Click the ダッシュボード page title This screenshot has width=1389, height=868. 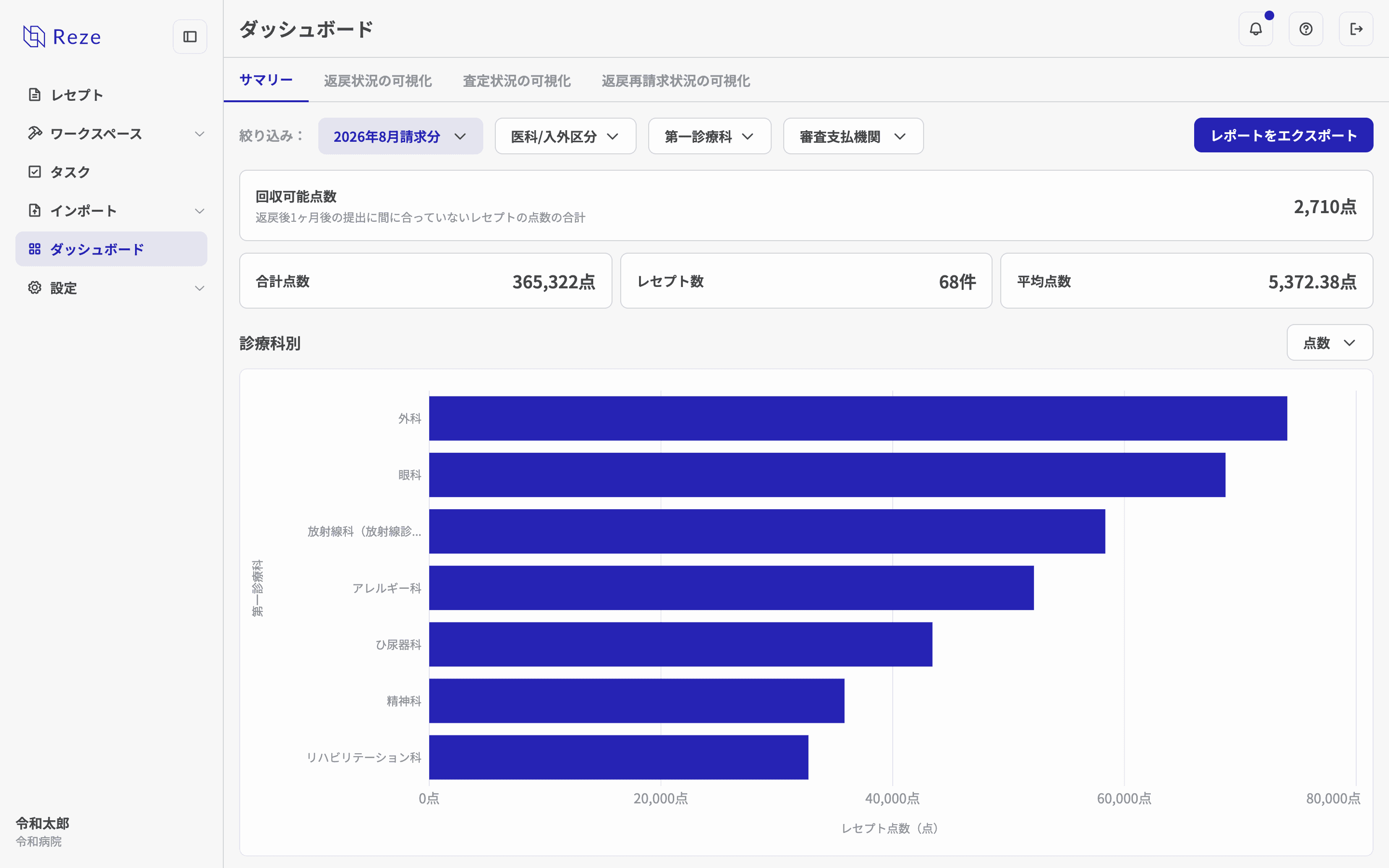pyautogui.click(x=306, y=29)
